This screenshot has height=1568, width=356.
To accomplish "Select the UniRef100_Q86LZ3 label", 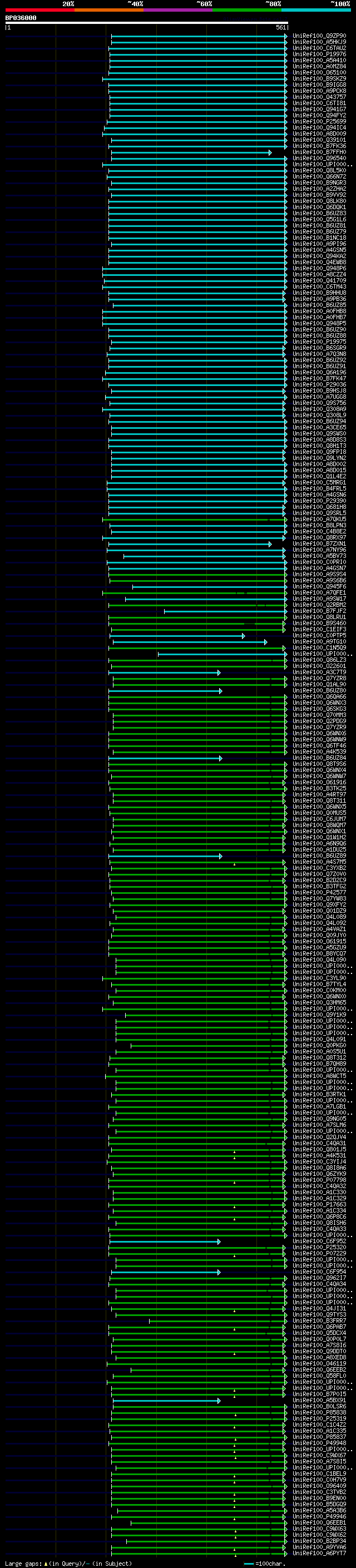I will [x=319, y=660].
